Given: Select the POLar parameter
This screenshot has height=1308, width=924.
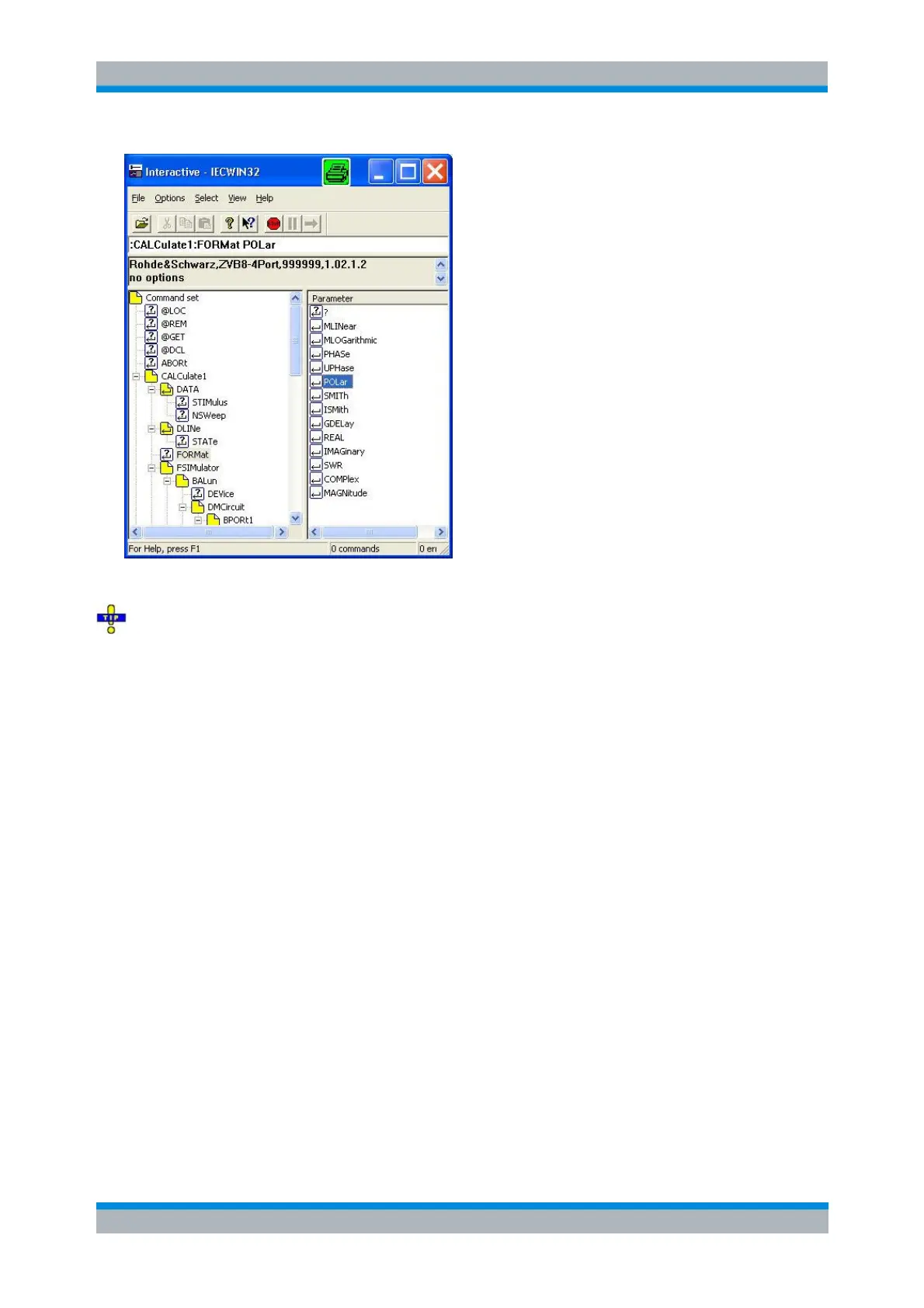Looking at the screenshot, I should 337,382.
